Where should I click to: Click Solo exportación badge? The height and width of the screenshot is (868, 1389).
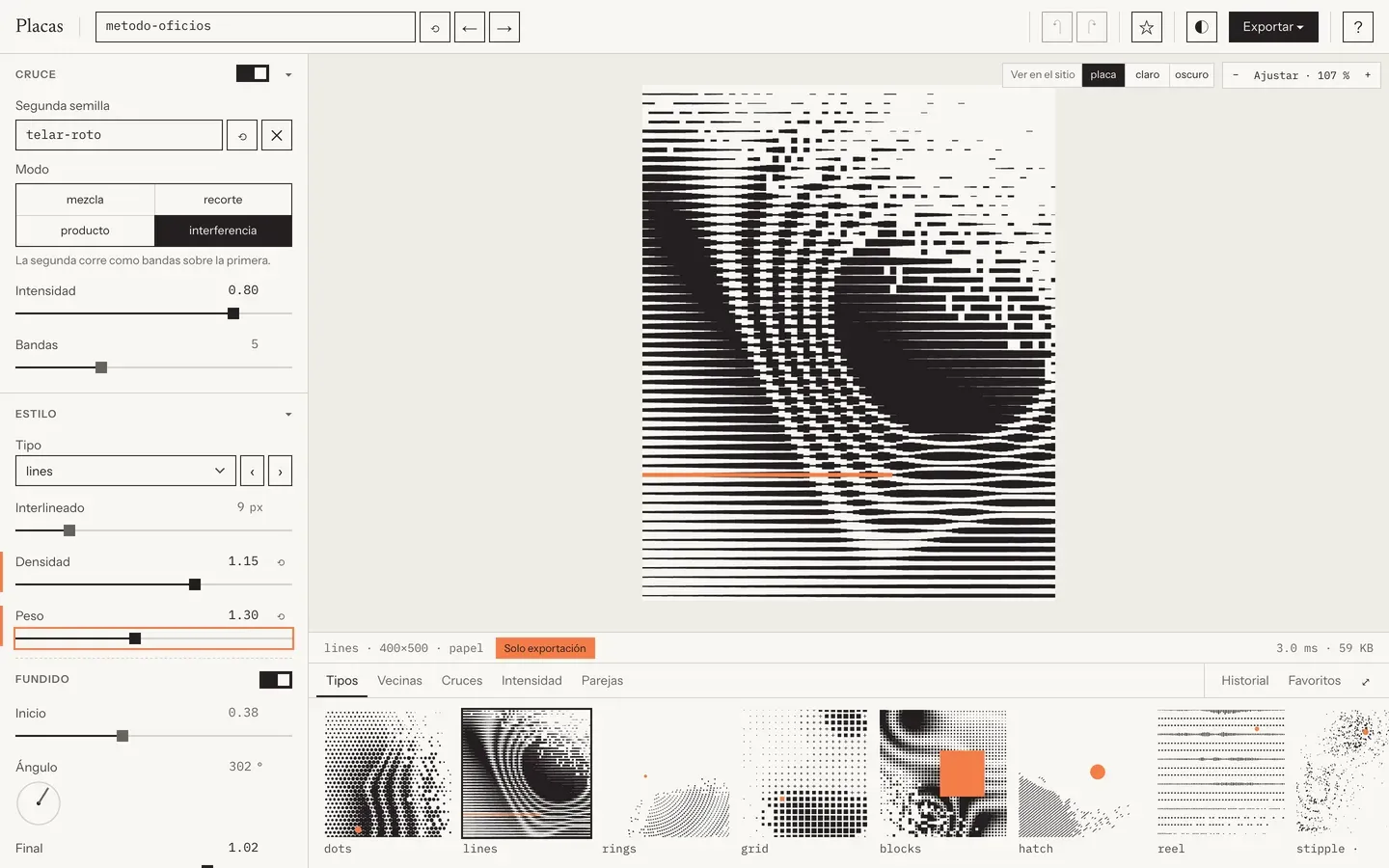pyautogui.click(x=545, y=648)
